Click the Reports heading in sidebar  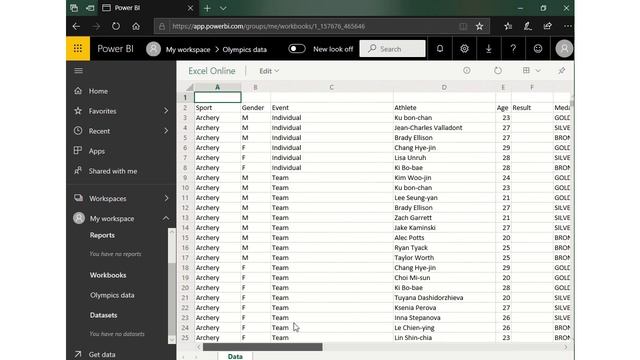102,235
